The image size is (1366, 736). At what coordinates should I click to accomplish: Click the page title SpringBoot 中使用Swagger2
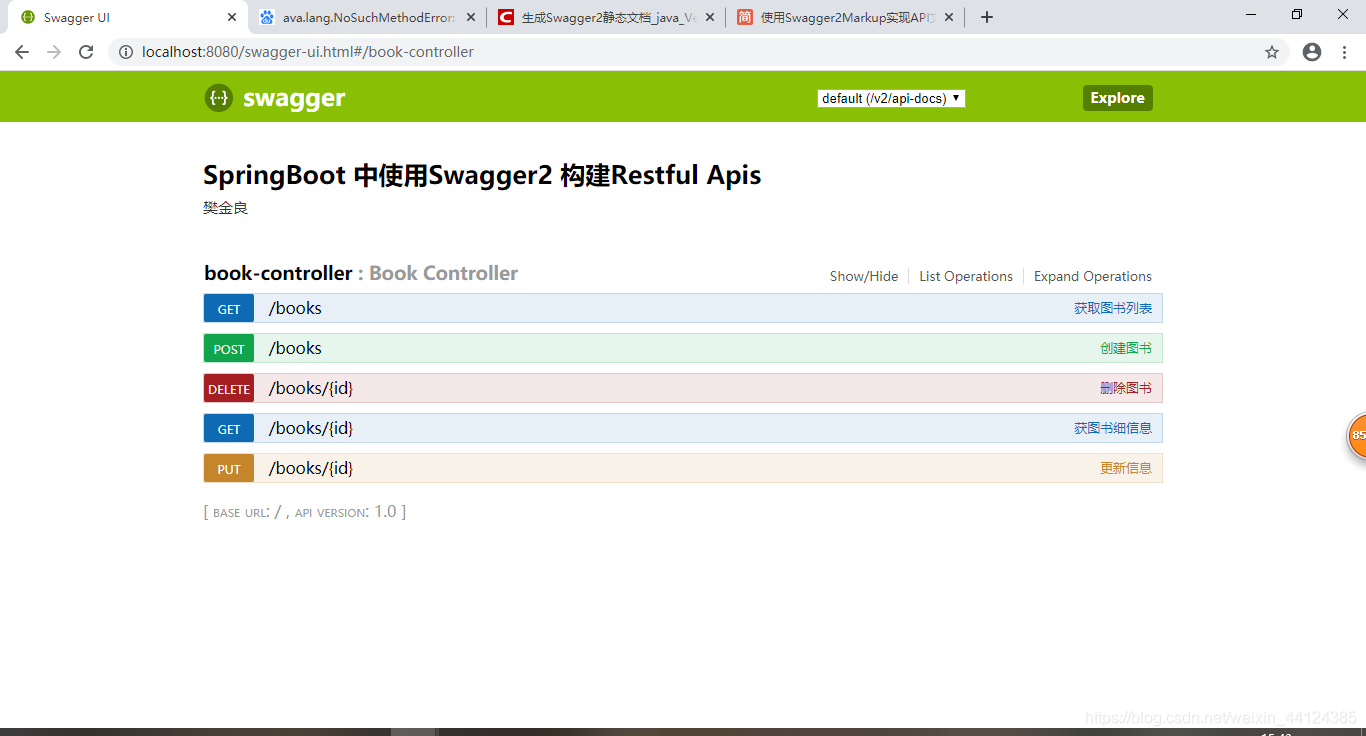pyautogui.click(x=482, y=175)
